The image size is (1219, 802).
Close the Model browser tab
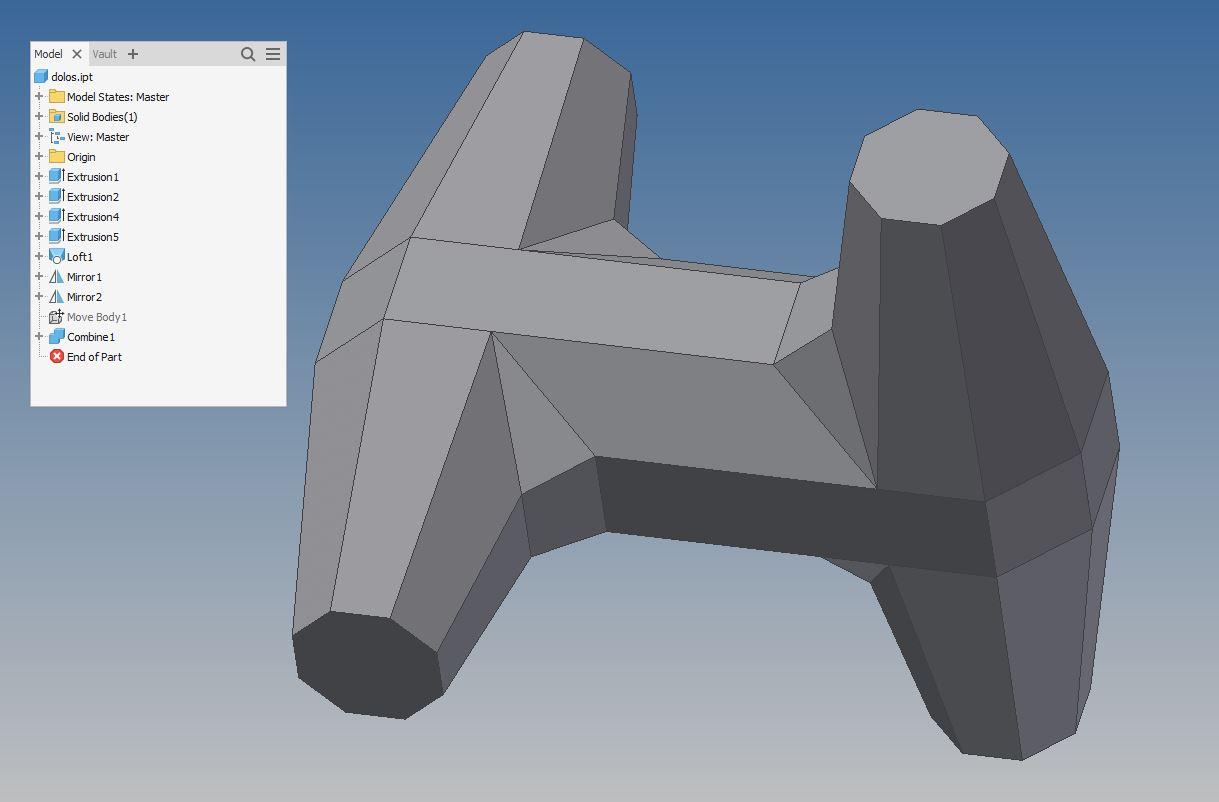tap(77, 54)
